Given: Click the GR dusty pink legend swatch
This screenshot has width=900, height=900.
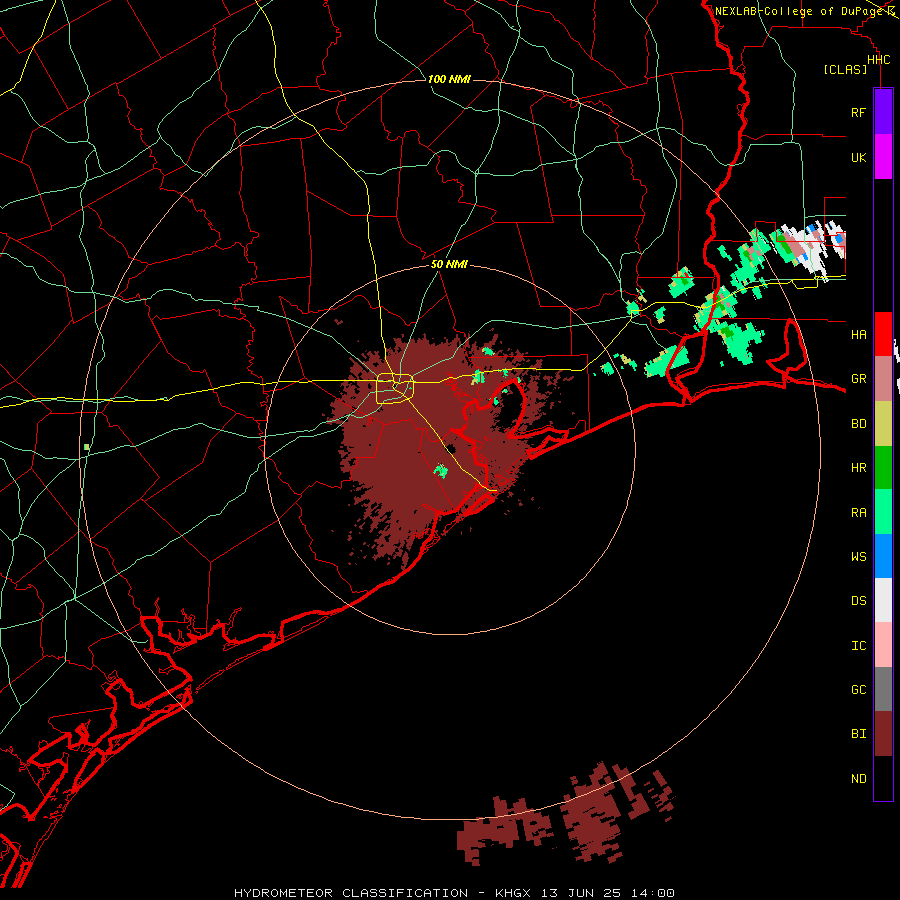Looking at the screenshot, I should [x=883, y=379].
